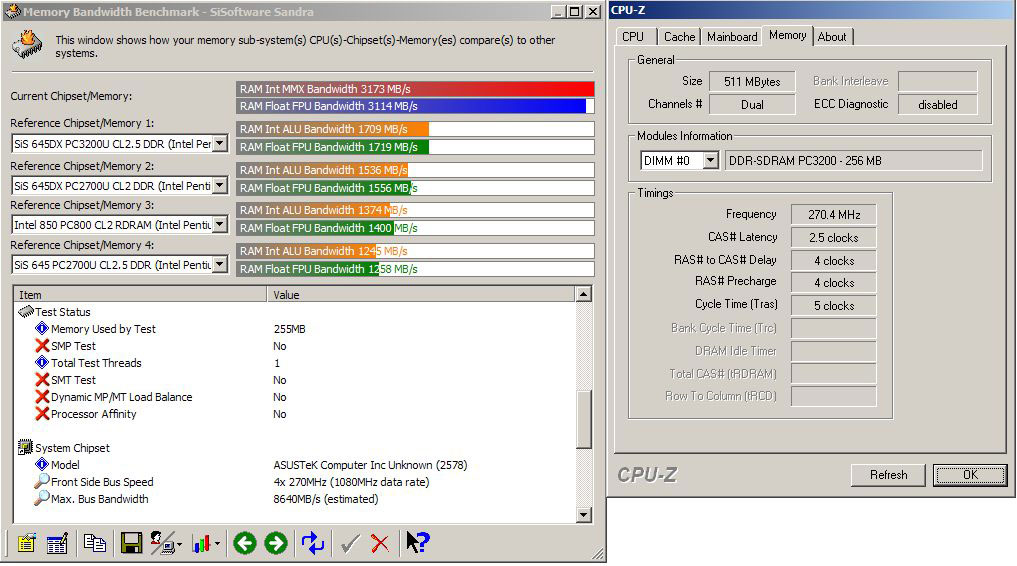
Task: Open dropdown arrow next to the bar chart icon
Action: (x=217, y=545)
